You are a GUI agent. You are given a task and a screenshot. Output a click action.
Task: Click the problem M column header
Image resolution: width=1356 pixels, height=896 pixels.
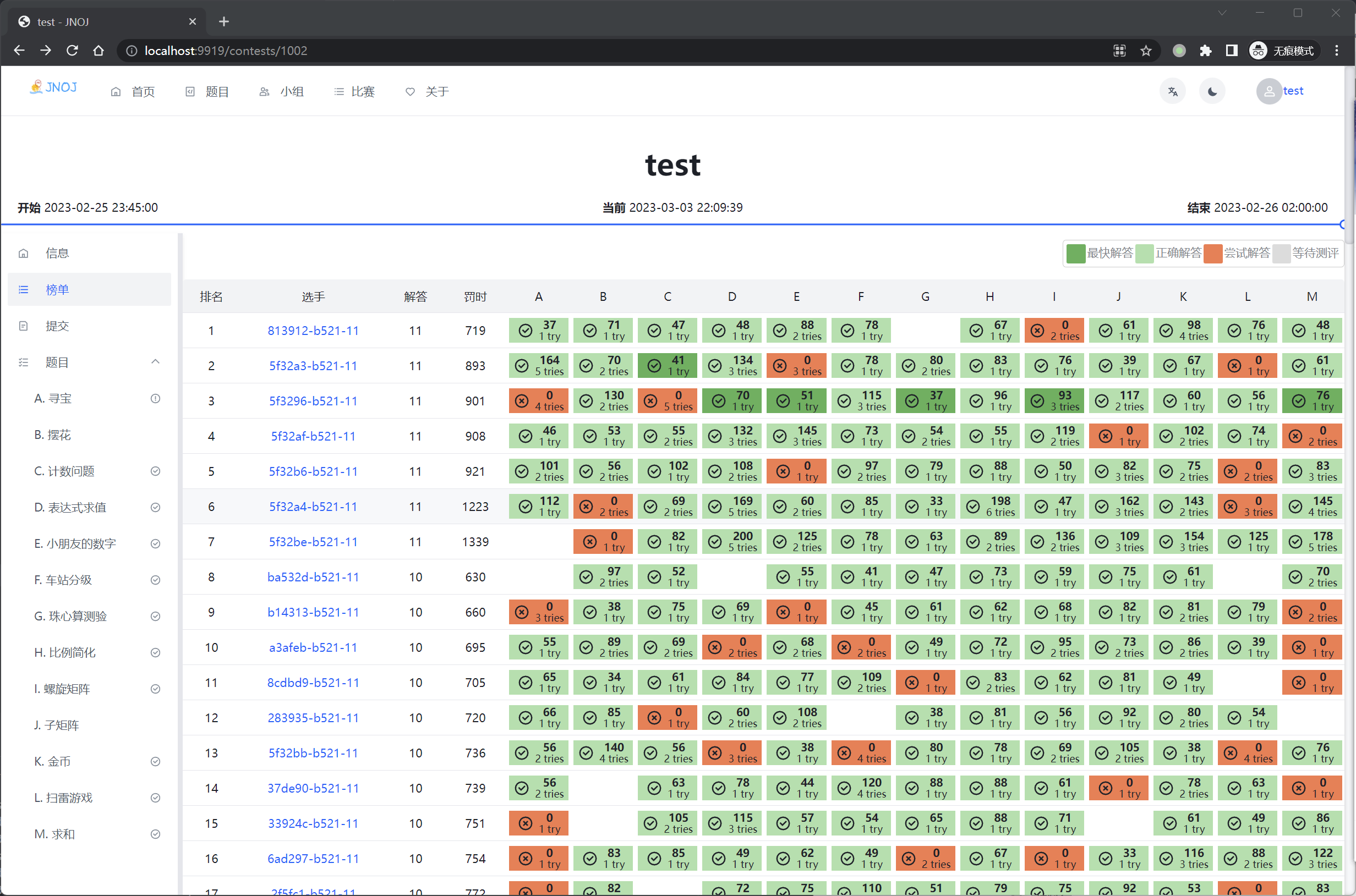1312,296
